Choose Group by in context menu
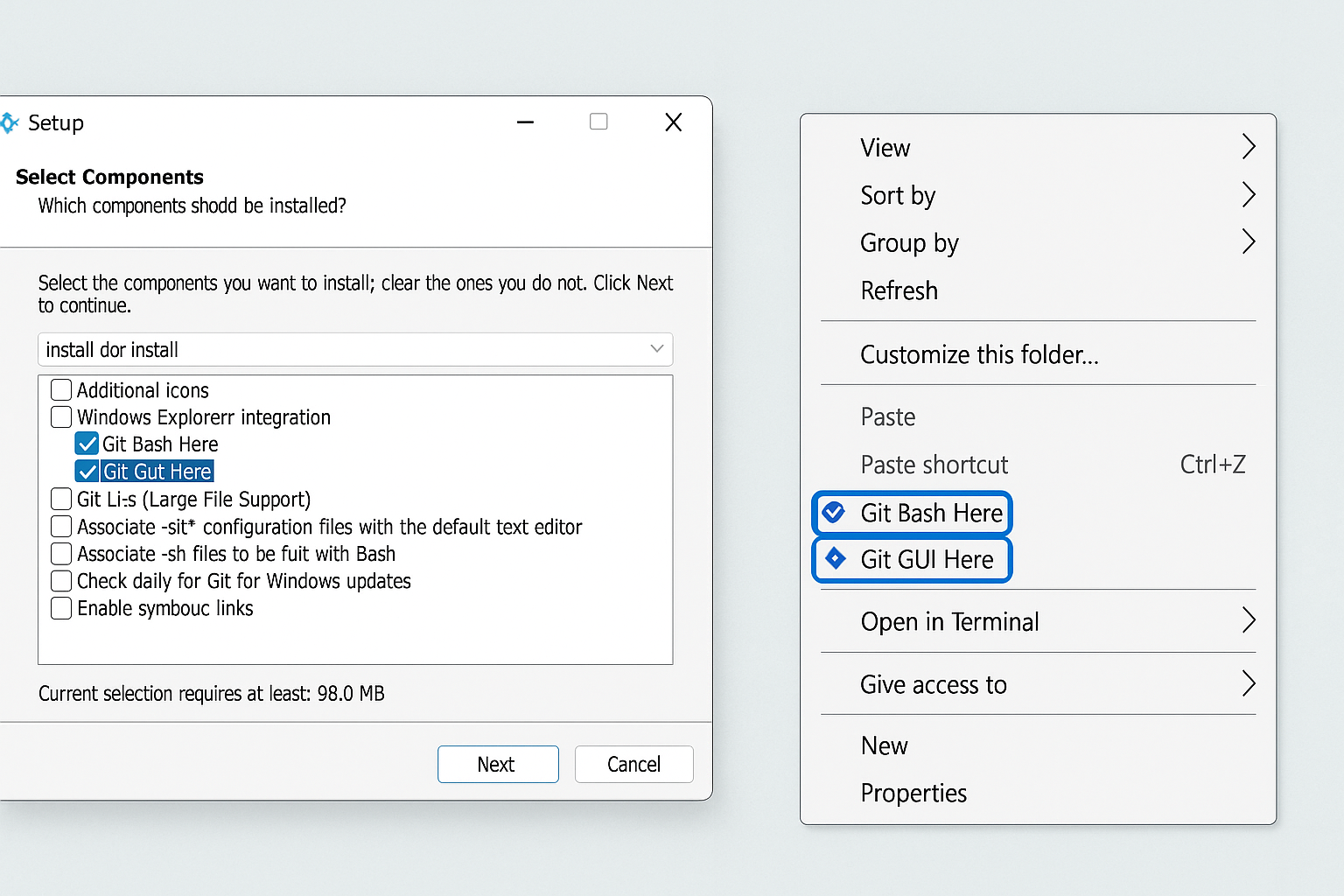 pyautogui.click(x=1038, y=242)
